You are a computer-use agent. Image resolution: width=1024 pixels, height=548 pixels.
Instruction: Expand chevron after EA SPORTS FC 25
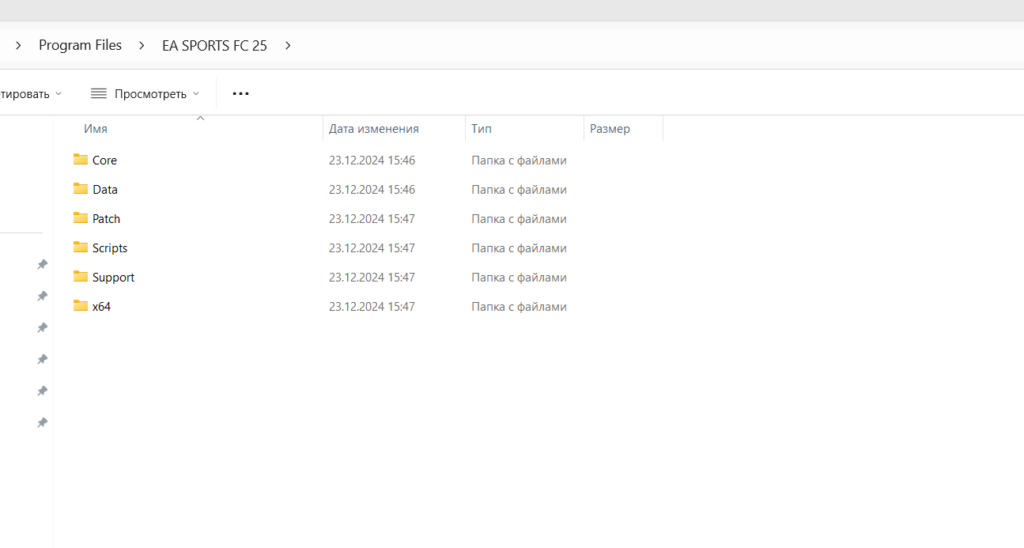click(x=288, y=45)
